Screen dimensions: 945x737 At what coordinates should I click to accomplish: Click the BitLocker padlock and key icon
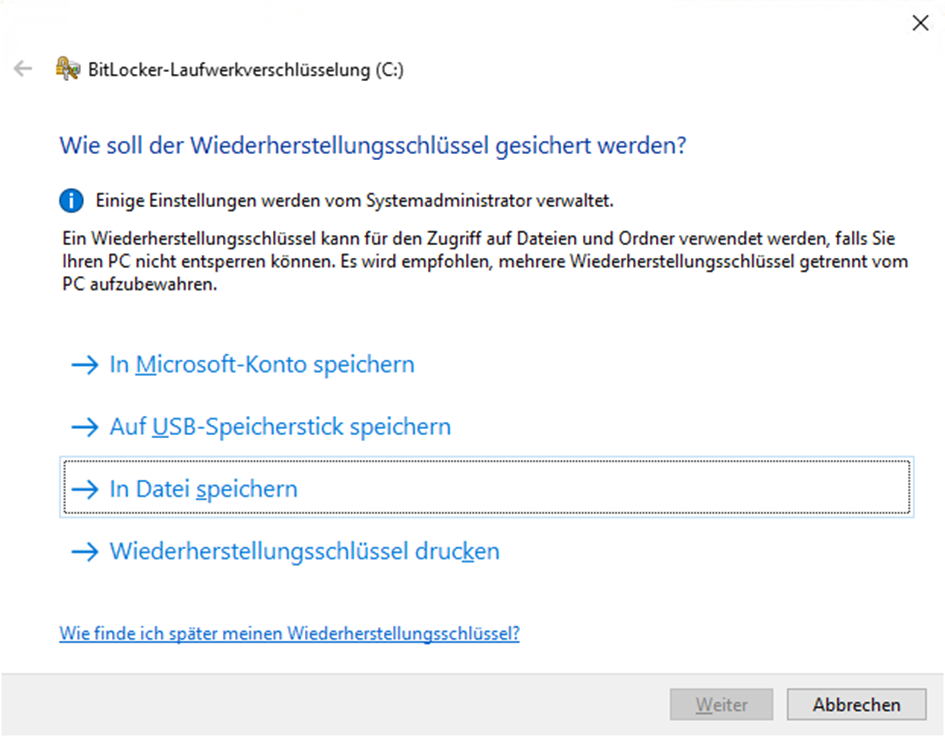tap(68, 69)
